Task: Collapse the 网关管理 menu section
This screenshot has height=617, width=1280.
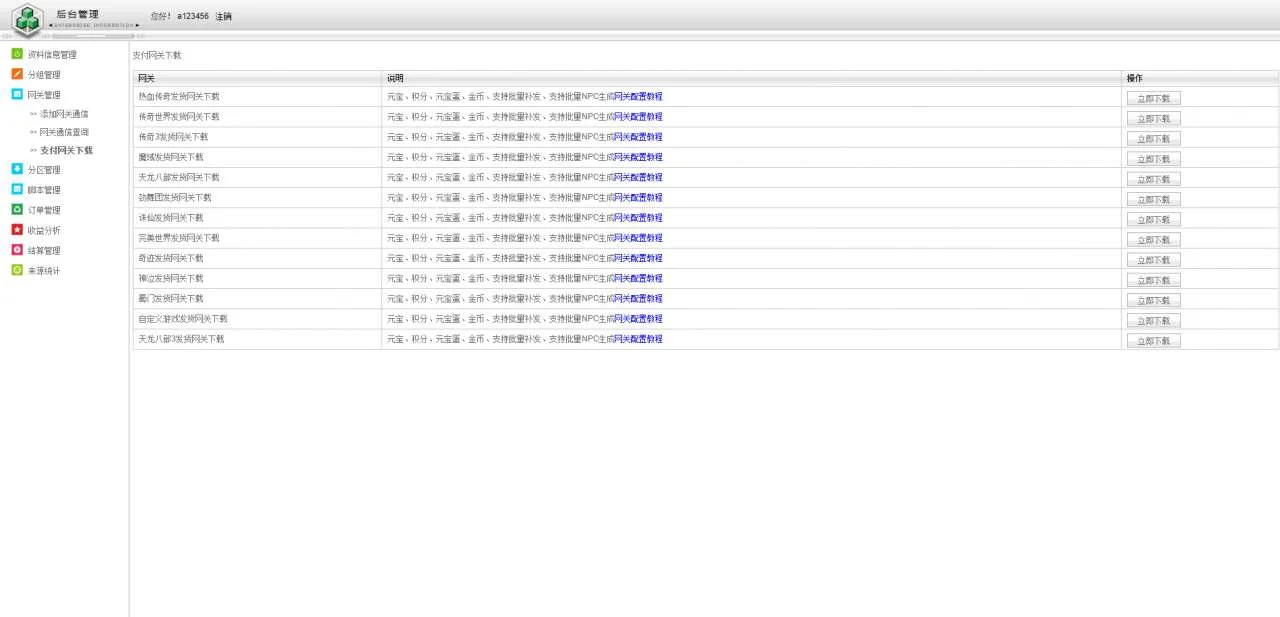Action: point(44,95)
